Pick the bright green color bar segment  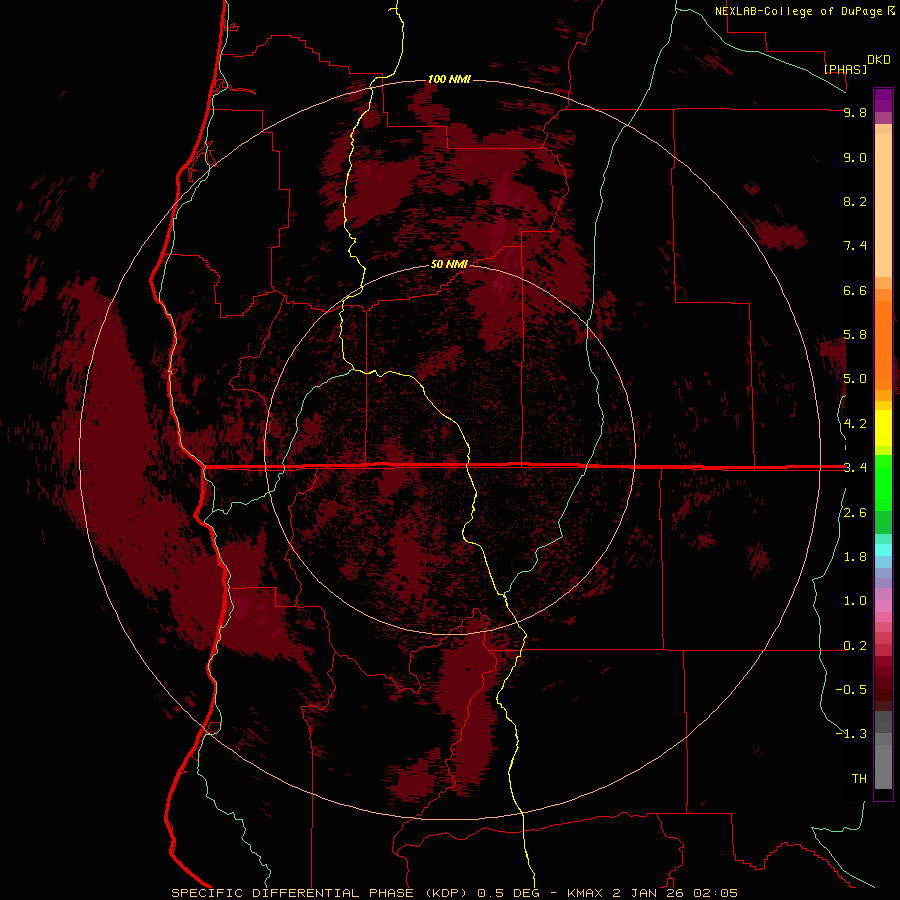(883, 482)
